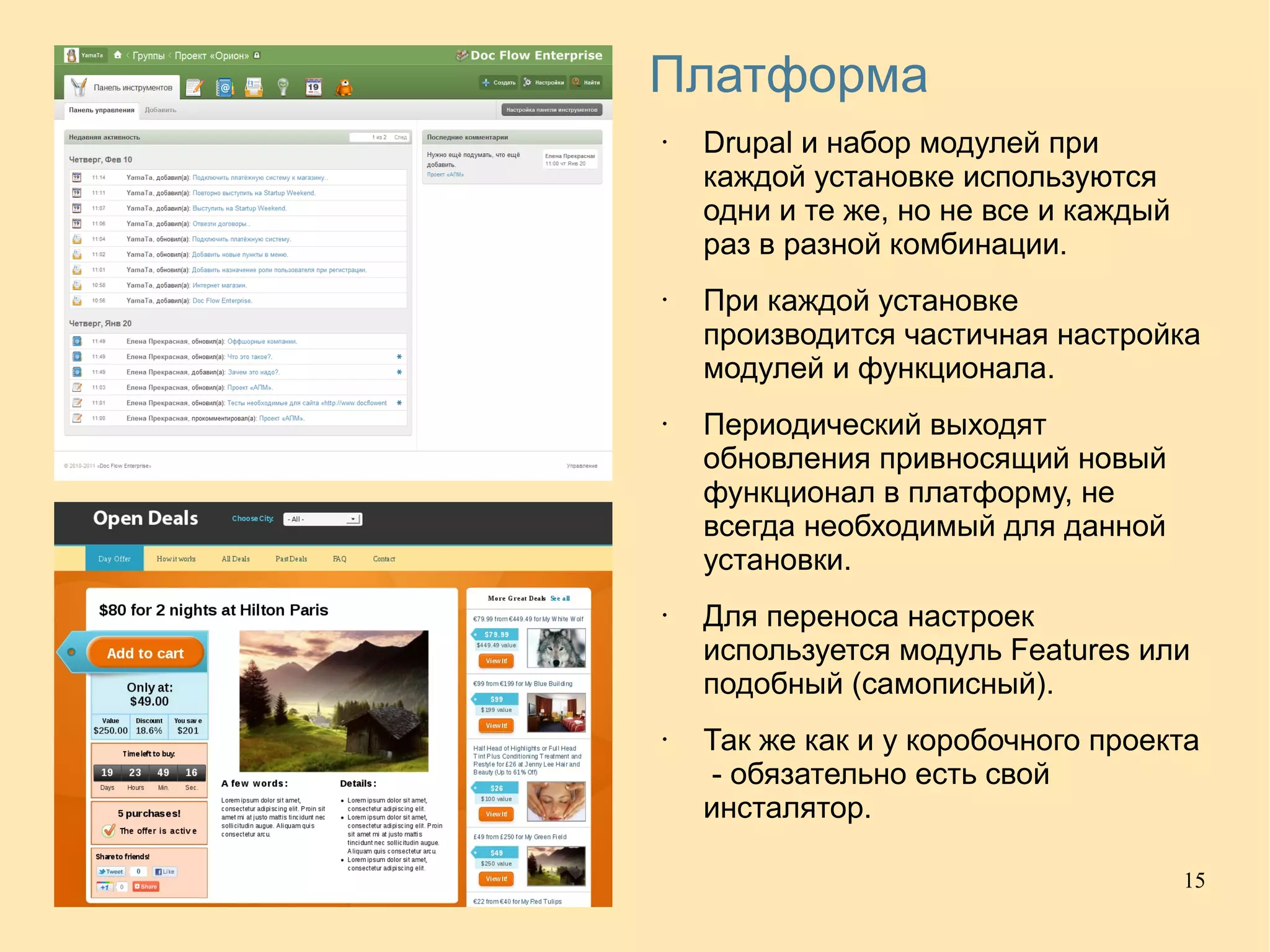The image size is (1270, 952).
Task: Click the green field thumbnail
Action: coord(556,866)
